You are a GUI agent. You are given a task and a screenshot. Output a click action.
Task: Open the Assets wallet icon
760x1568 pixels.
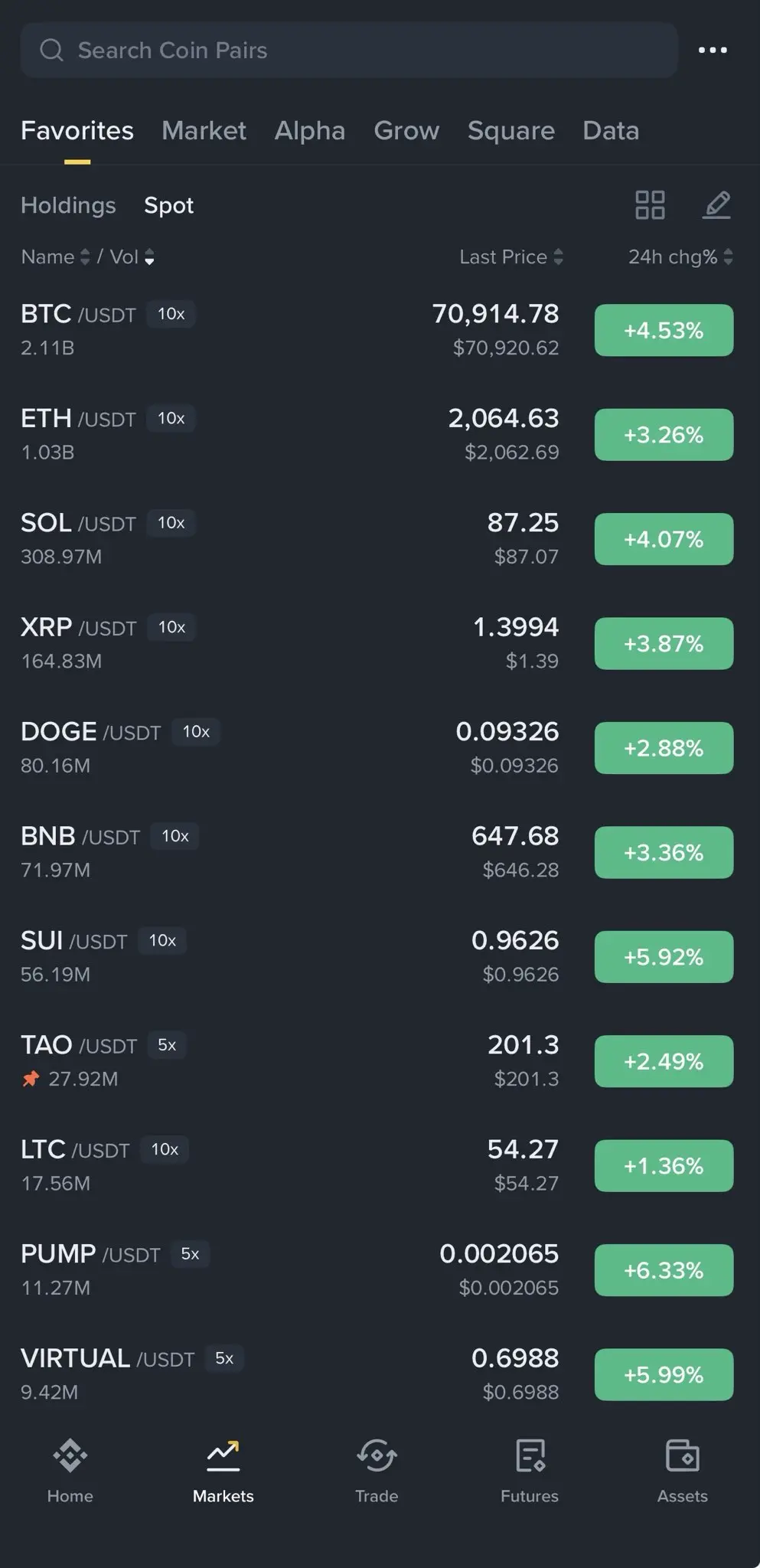click(682, 1455)
